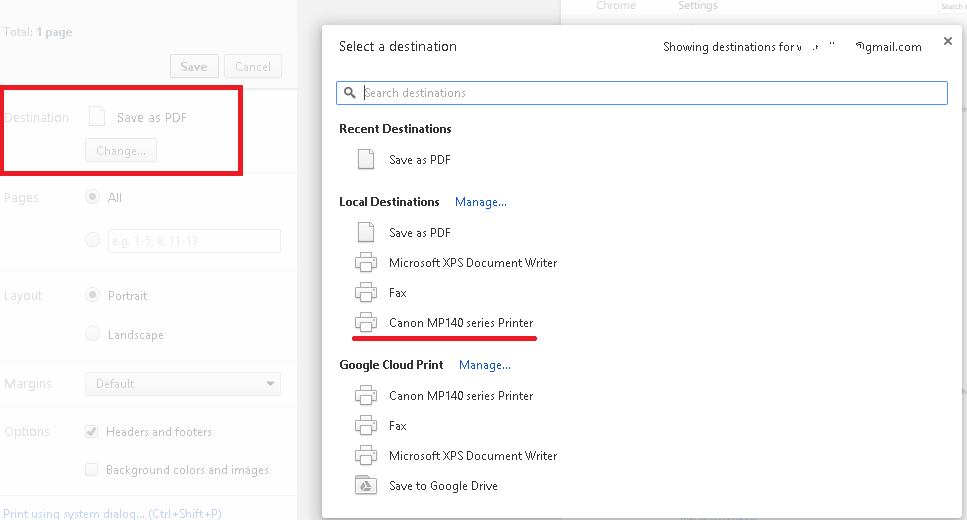Screen dimensions: 967x520
Task: Click Manage link next to Local Destinations
Action: click(x=481, y=202)
